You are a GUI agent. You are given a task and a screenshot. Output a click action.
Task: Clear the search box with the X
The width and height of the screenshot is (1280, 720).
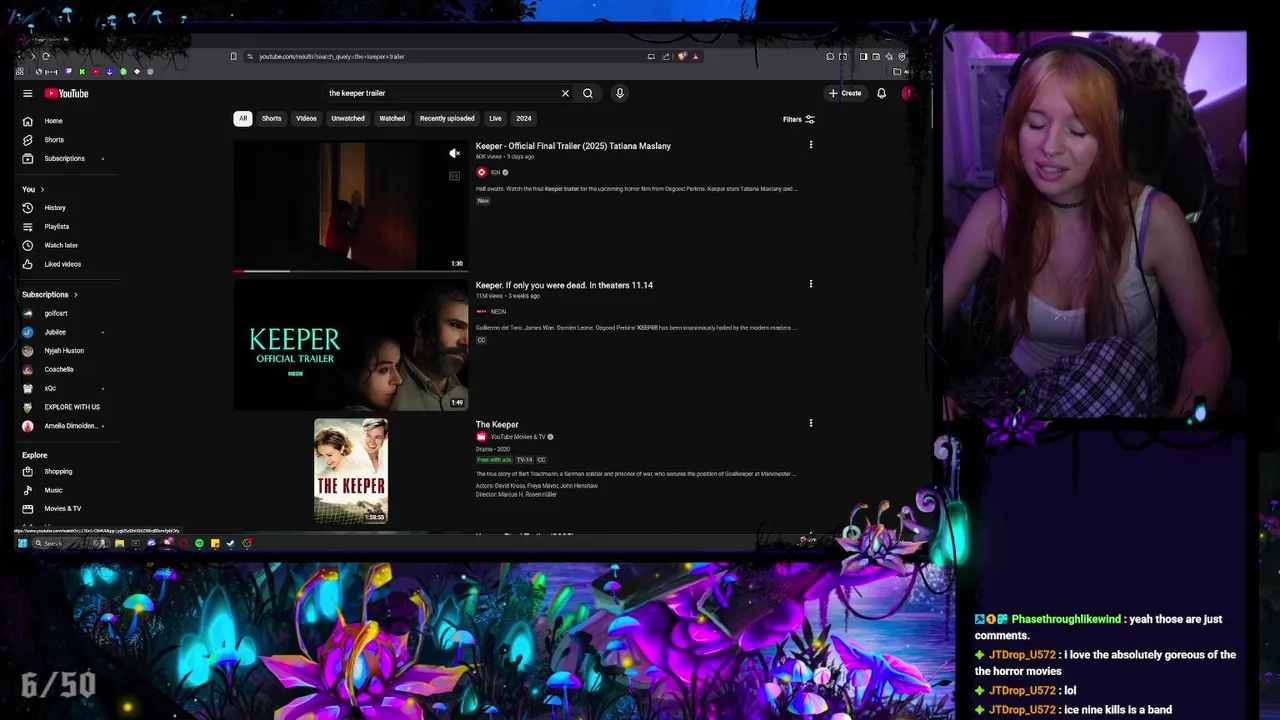[565, 93]
